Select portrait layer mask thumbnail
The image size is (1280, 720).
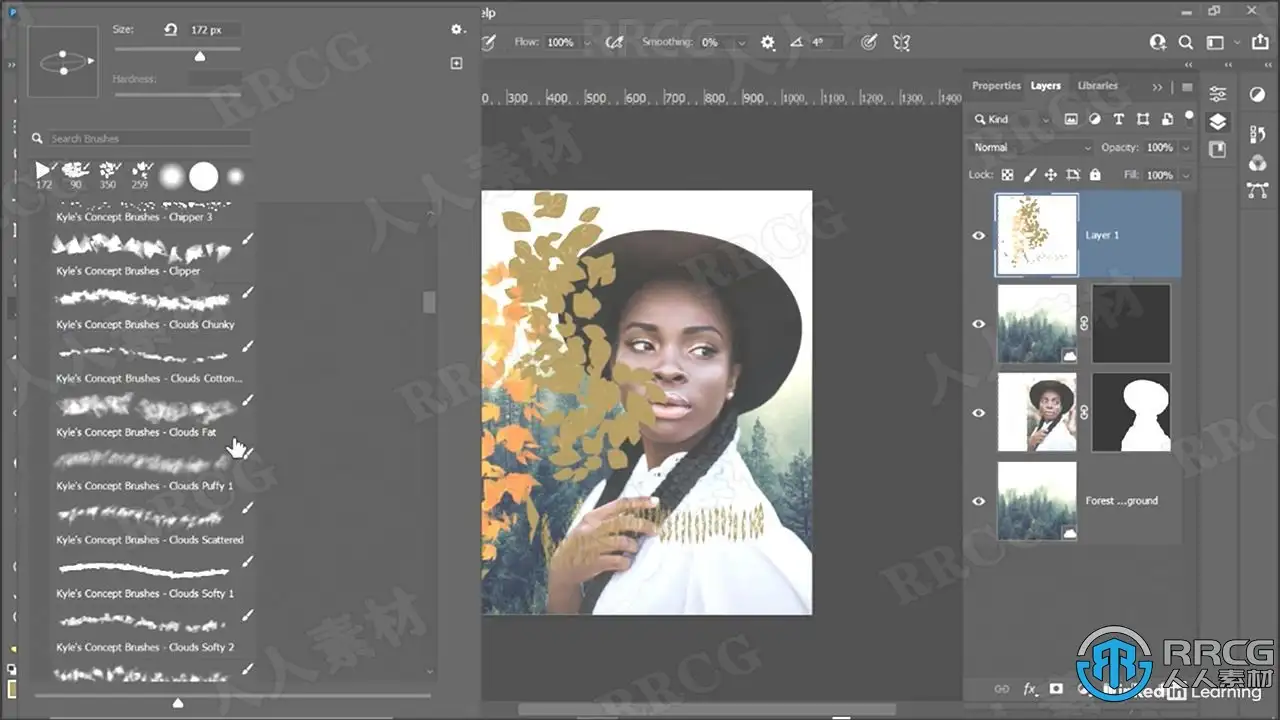point(1131,412)
